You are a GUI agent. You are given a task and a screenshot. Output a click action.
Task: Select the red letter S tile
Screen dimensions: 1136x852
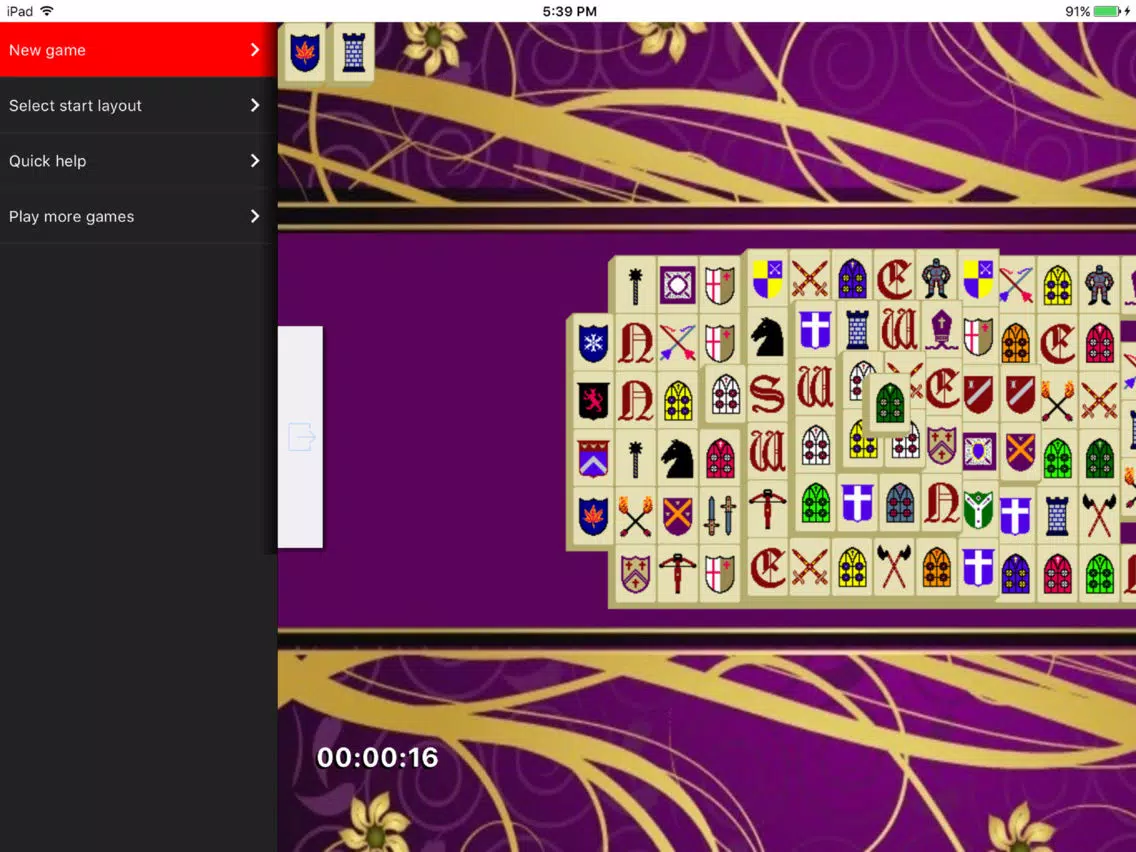tap(767, 395)
